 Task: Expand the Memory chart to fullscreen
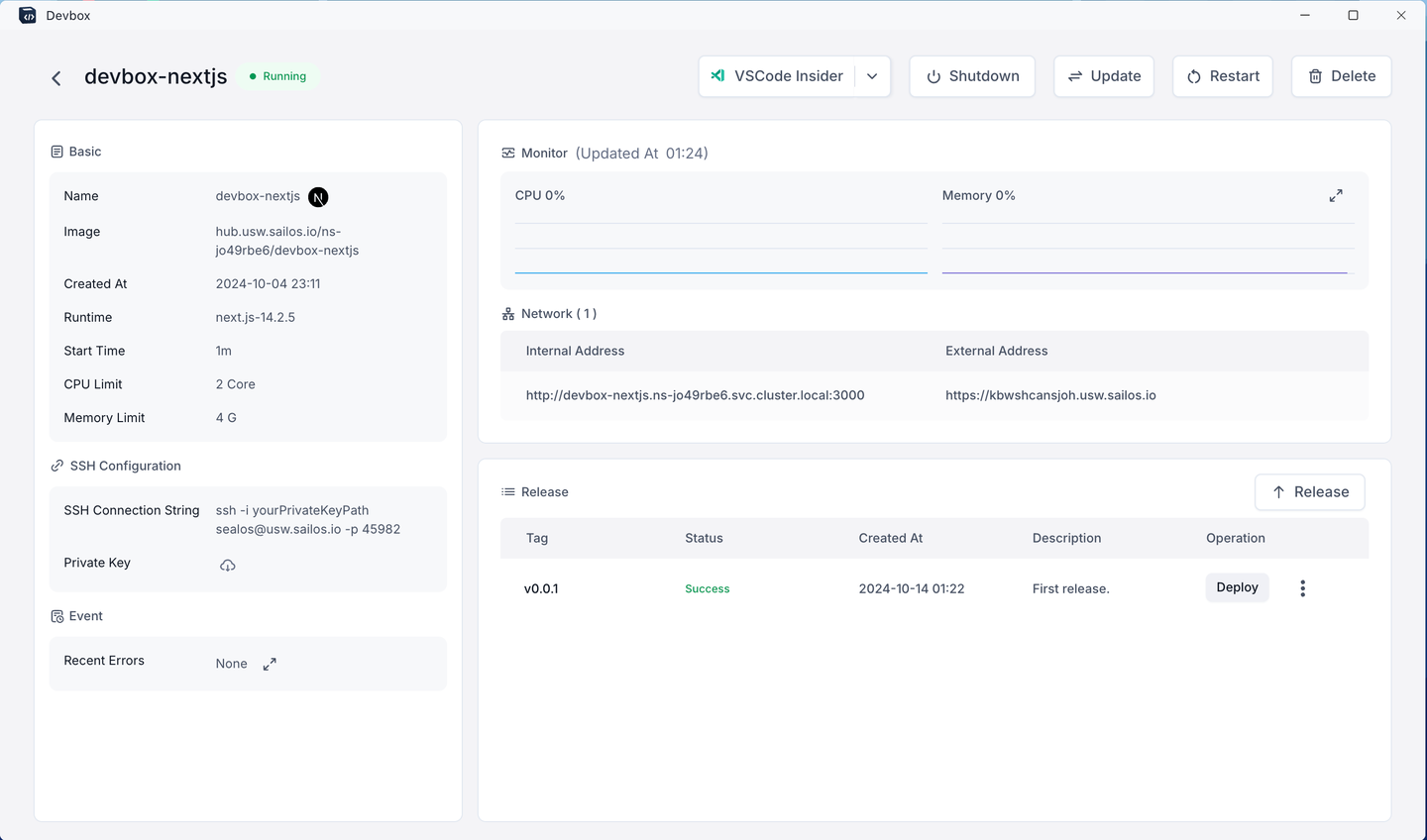(1335, 195)
